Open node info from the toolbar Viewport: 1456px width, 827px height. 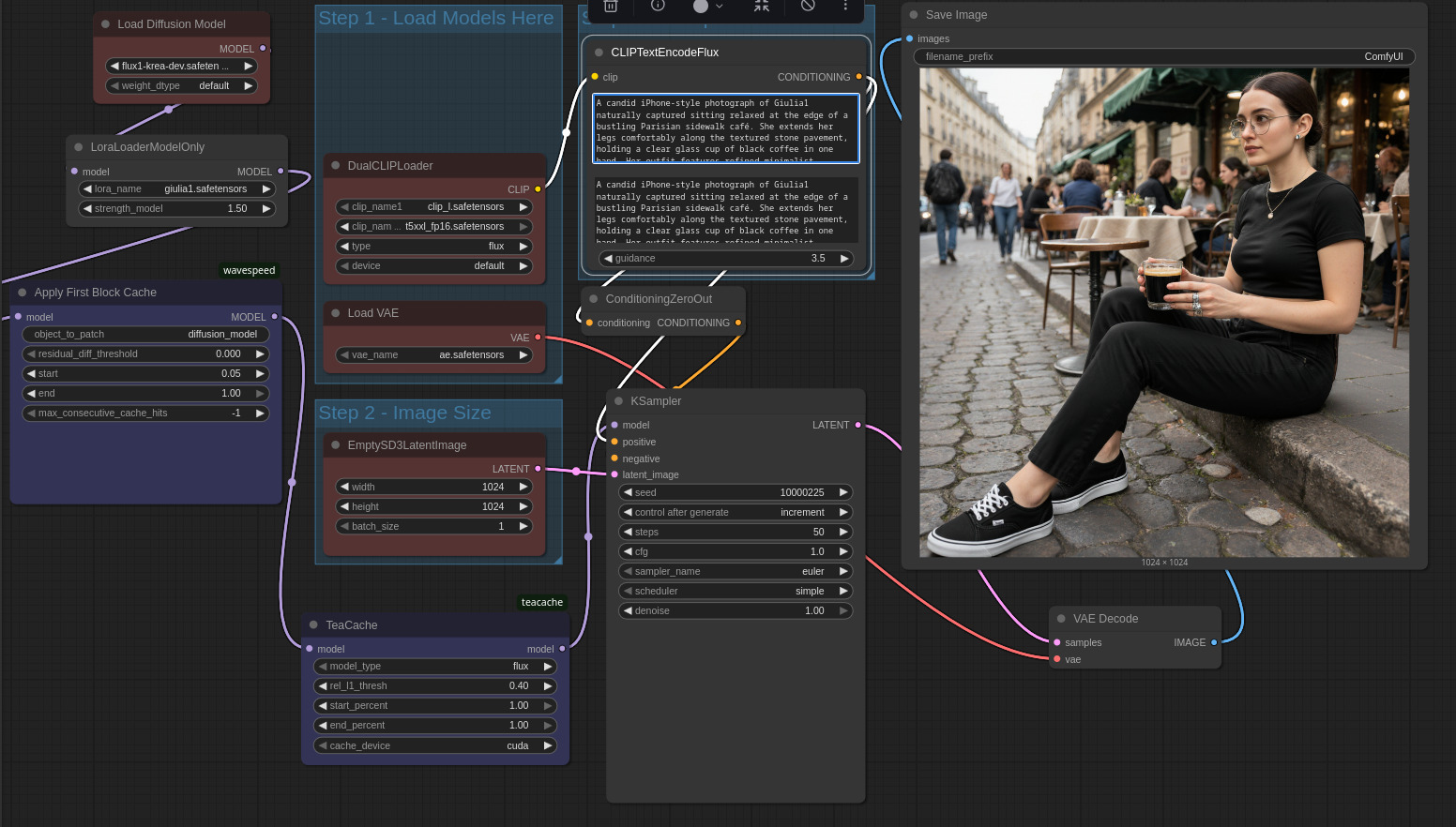pos(658,6)
